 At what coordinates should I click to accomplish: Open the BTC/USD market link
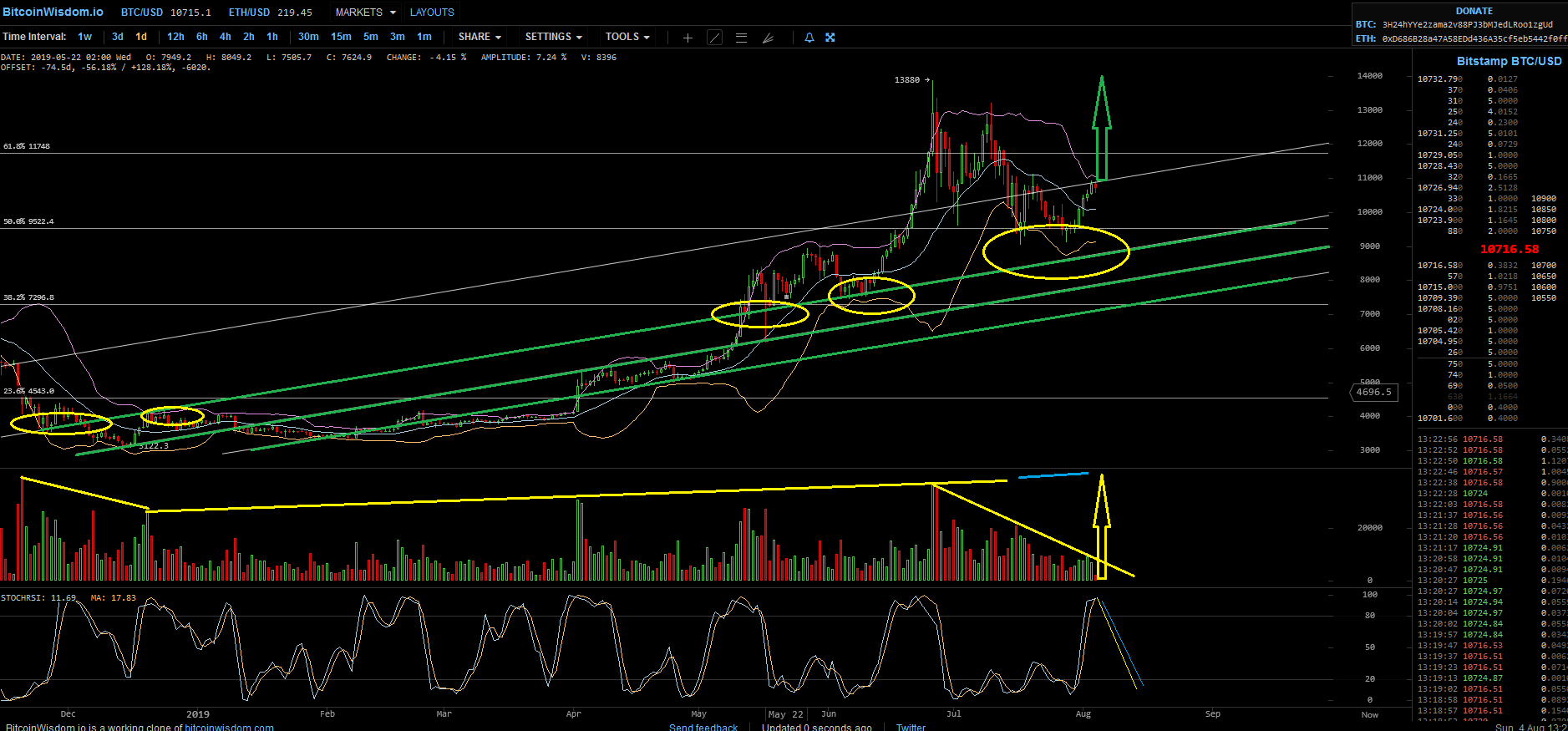(166, 13)
